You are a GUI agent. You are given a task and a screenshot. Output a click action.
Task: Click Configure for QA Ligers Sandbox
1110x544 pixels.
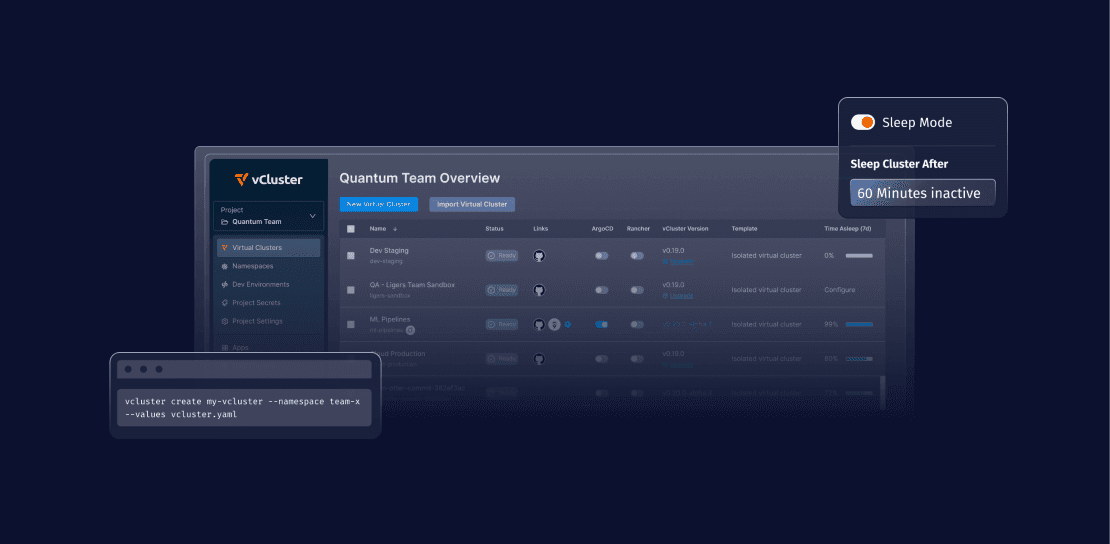point(840,290)
